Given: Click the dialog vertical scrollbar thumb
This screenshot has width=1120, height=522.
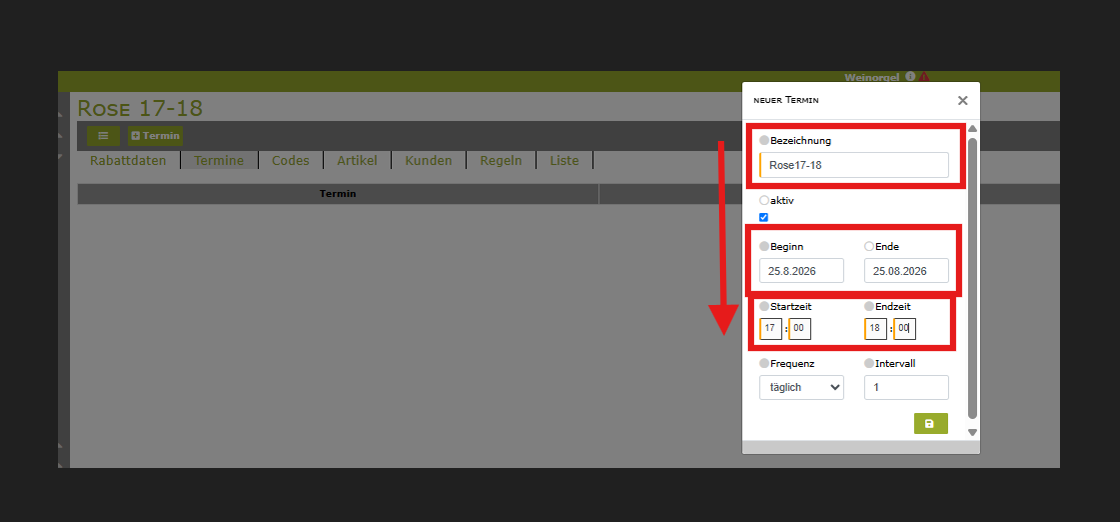Looking at the screenshot, I should [972, 278].
